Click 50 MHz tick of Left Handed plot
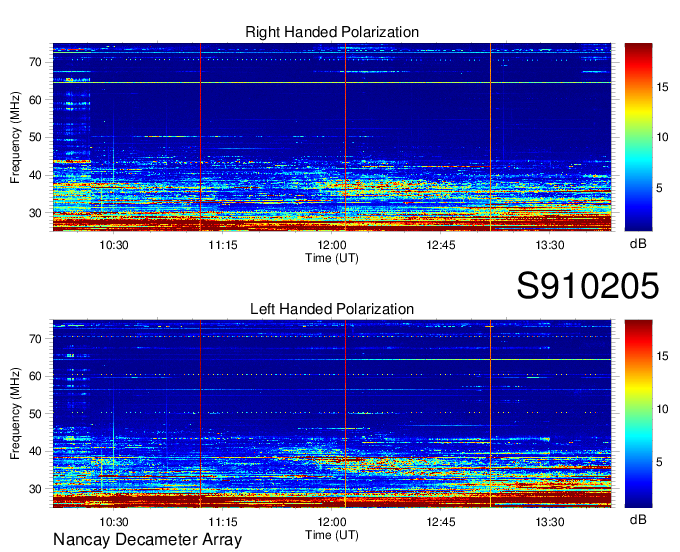This screenshot has height=552, width=680. [36, 414]
